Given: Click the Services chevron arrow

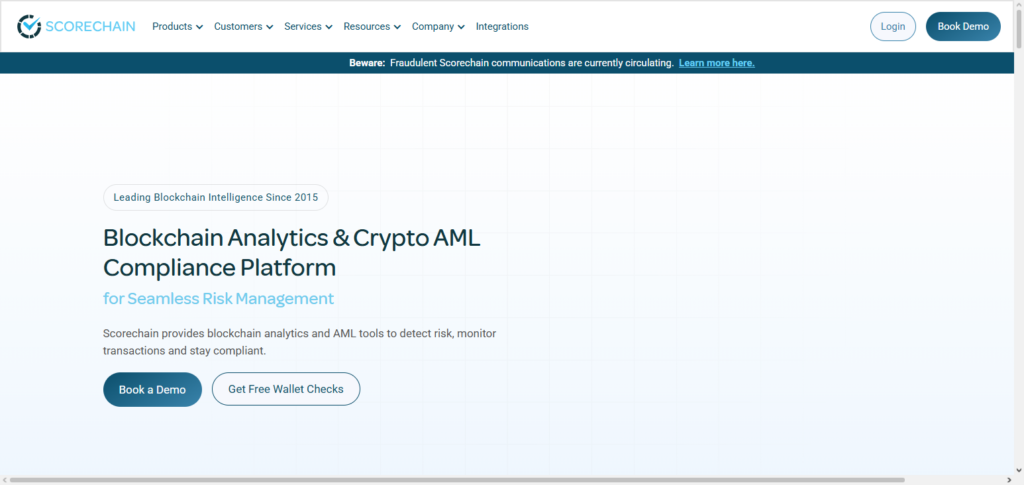Looking at the screenshot, I should point(328,27).
